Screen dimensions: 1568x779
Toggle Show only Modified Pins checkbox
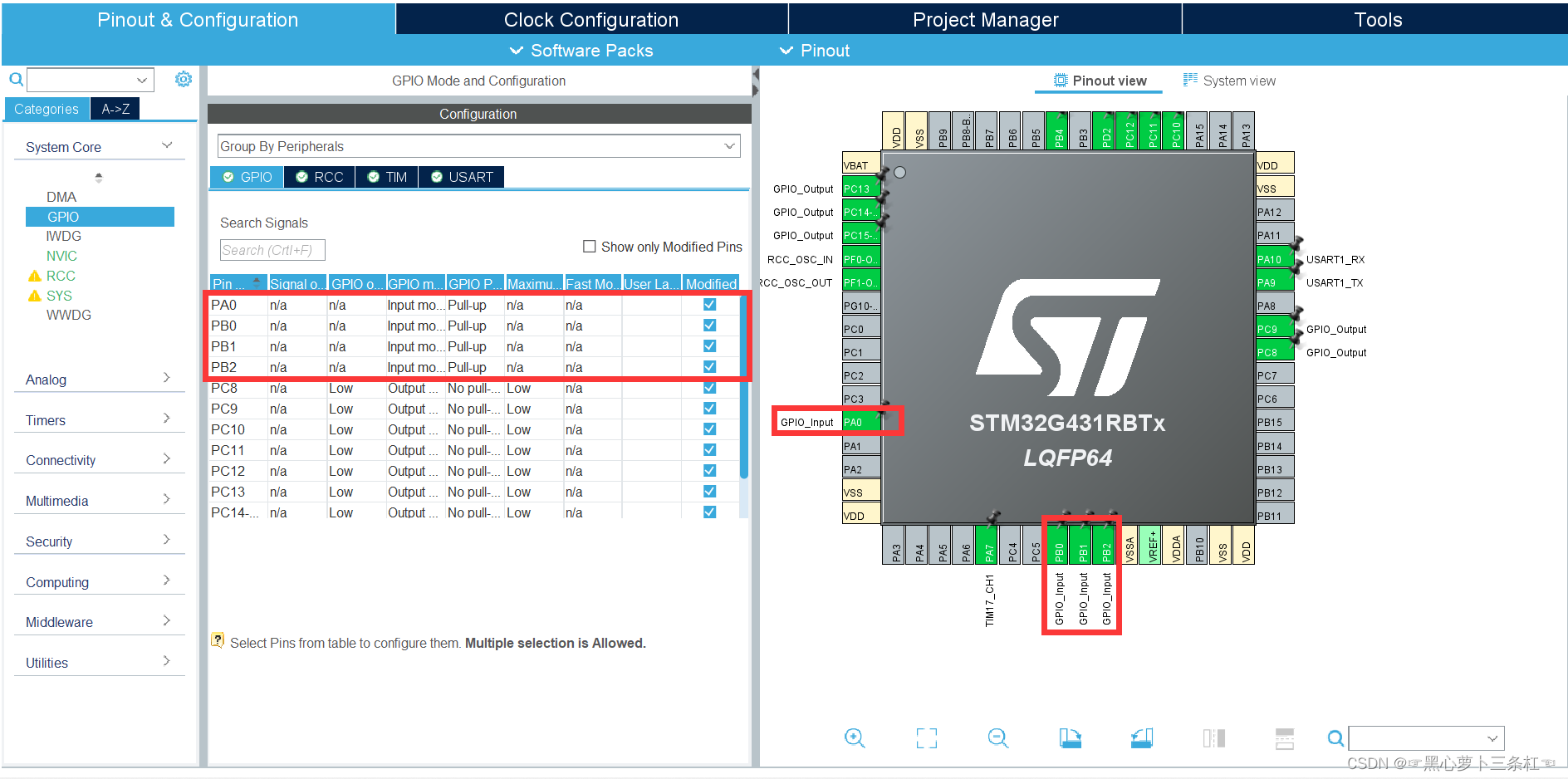coord(590,246)
